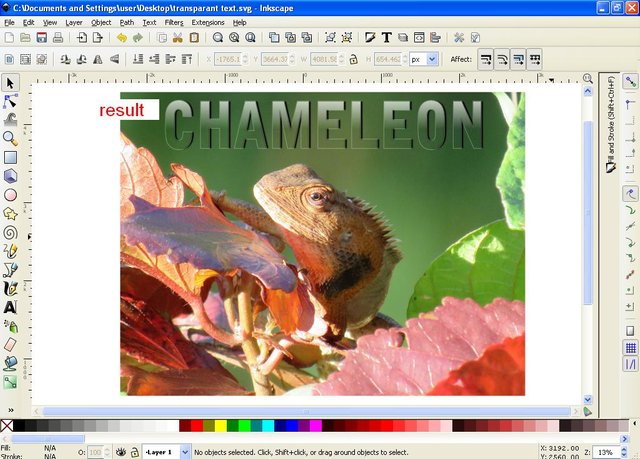The image size is (640, 459).
Task: Open Text and Font dialog icon
Action: [386, 38]
